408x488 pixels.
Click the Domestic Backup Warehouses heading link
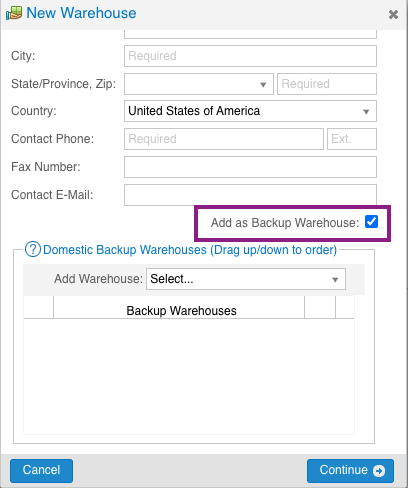click(190, 250)
